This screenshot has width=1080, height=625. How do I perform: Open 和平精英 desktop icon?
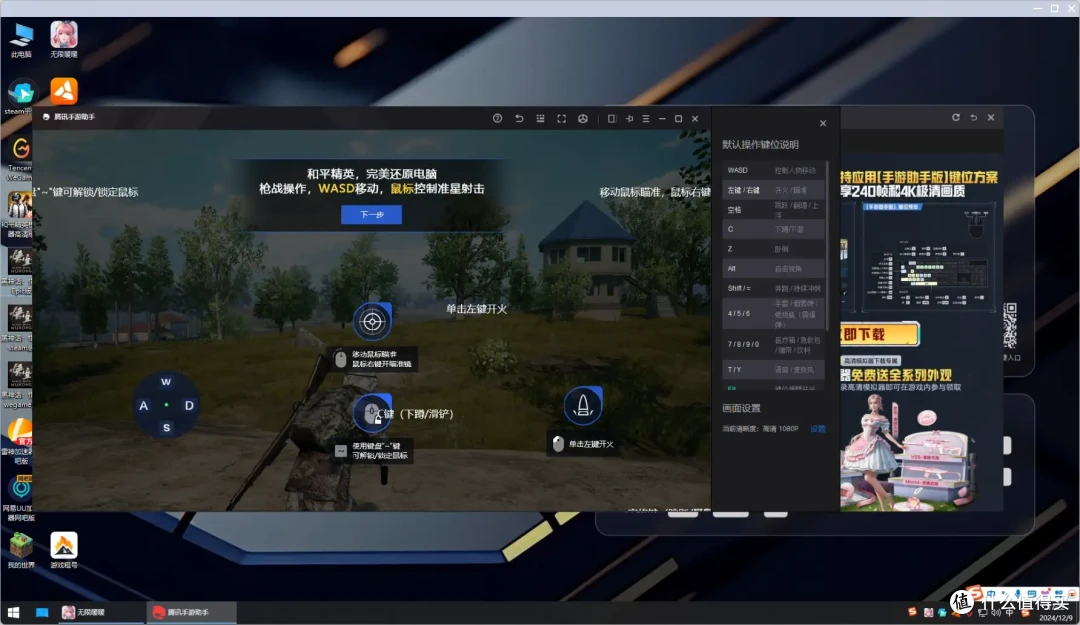[x=19, y=214]
